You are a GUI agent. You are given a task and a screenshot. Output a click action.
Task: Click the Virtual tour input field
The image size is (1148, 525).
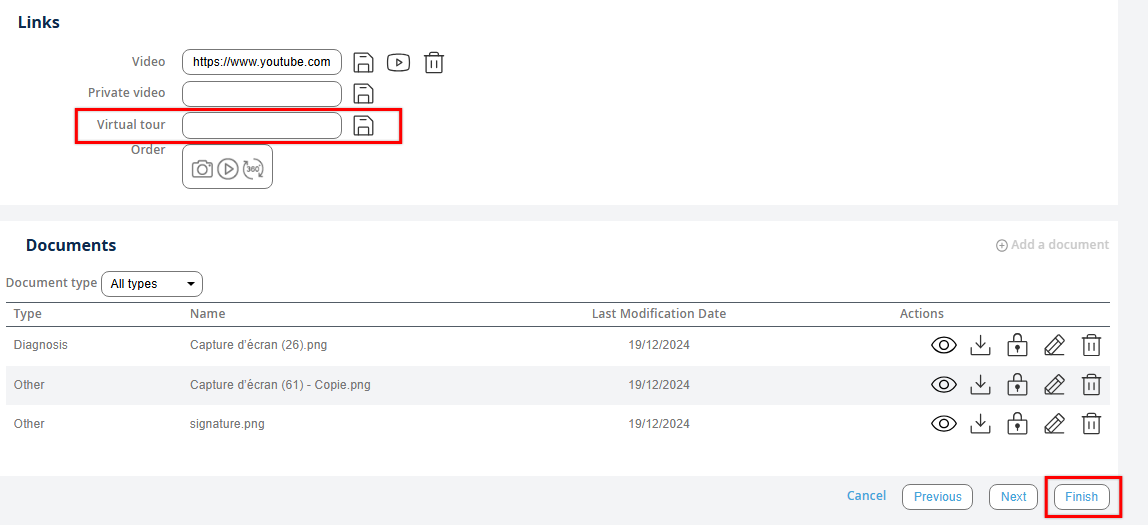point(262,125)
